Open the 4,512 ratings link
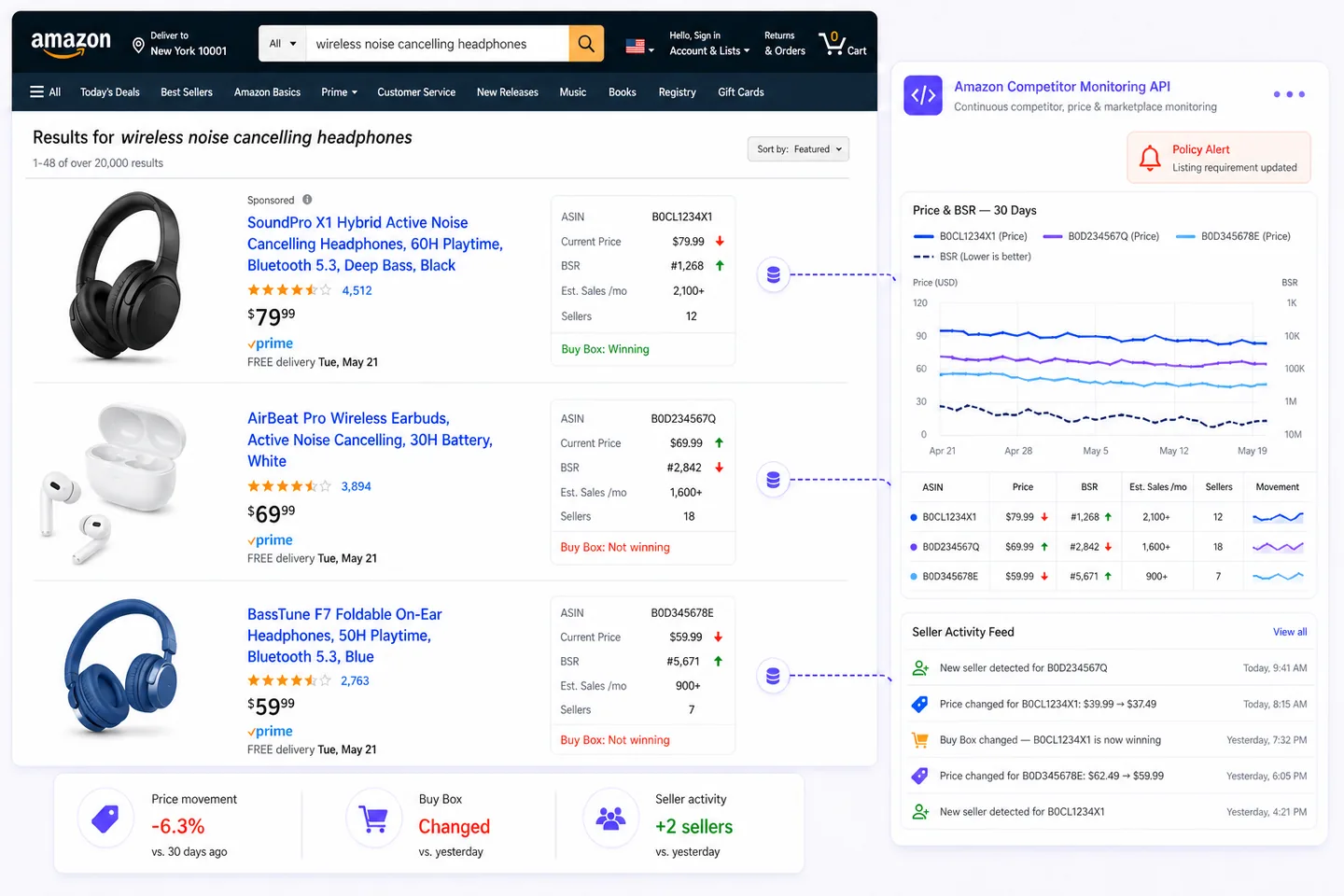This screenshot has height=896, width=1344. coord(357,291)
